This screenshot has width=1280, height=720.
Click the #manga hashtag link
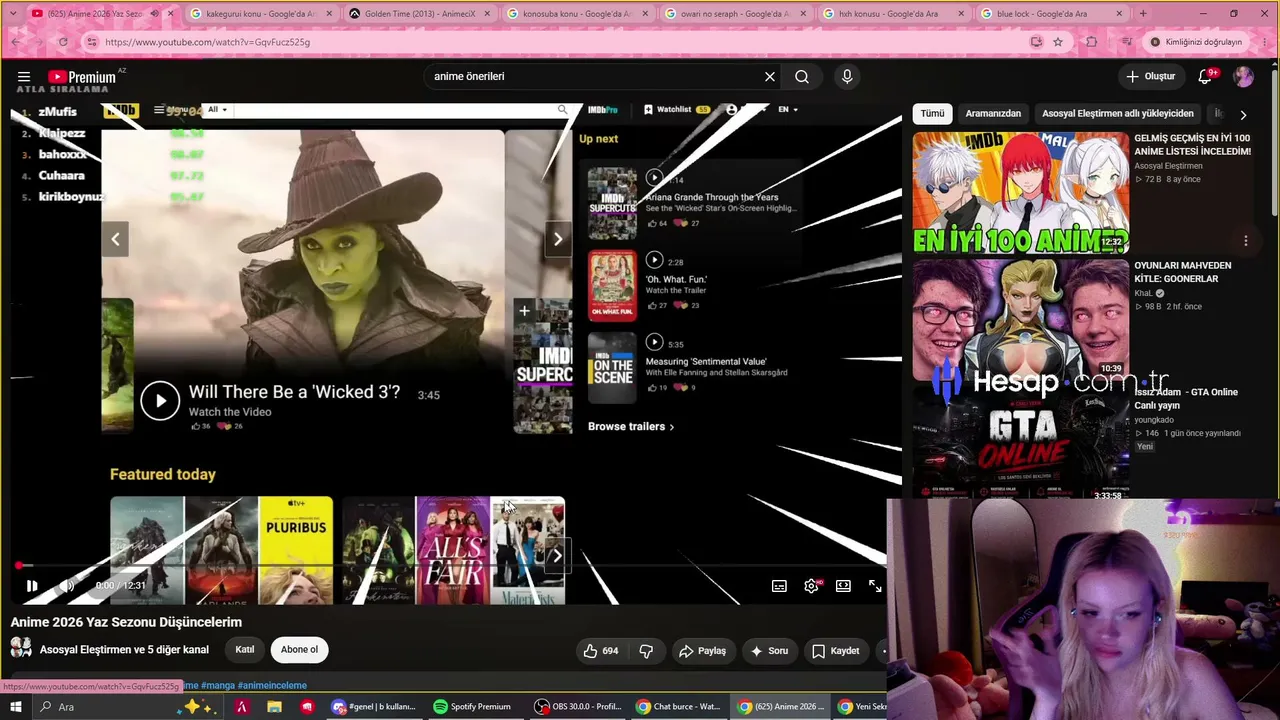coord(217,686)
